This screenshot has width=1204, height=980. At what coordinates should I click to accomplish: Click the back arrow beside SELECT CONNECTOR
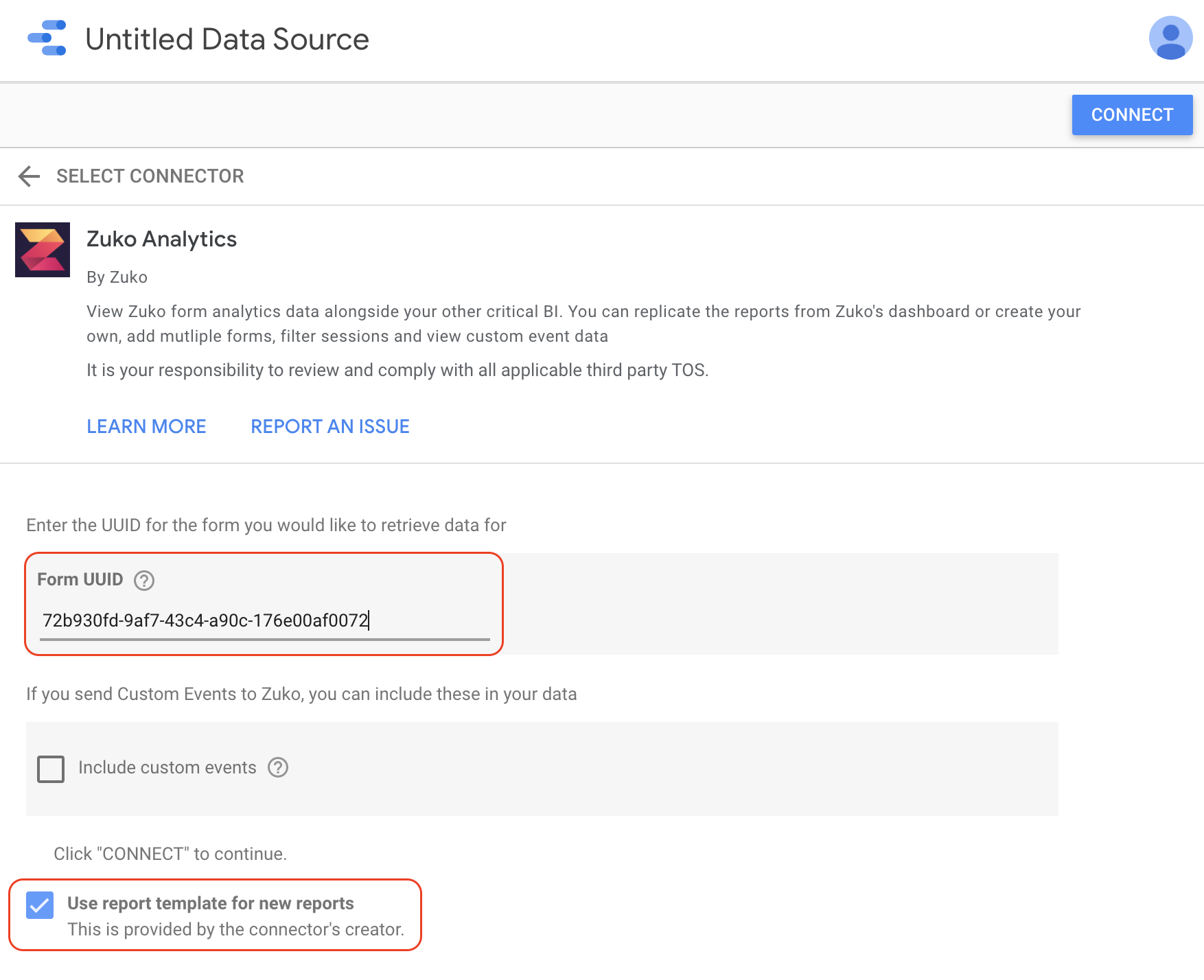pyautogui.click(x=28, y=176)
